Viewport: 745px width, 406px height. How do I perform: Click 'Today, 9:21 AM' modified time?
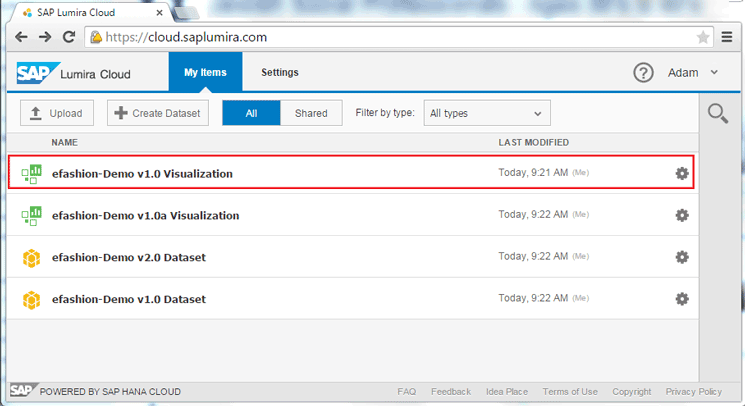533,172
